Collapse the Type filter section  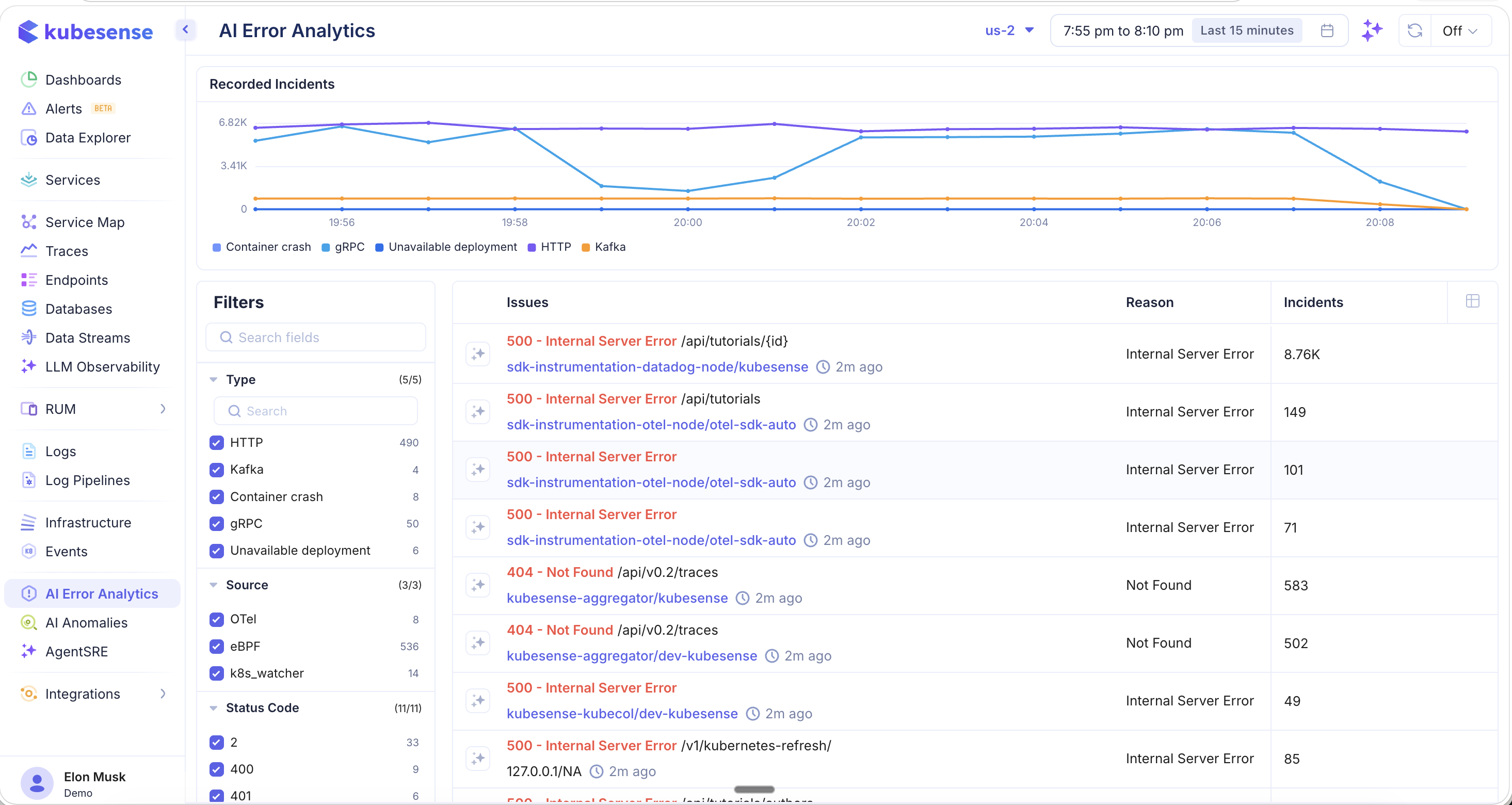click(x=214, y=380)
